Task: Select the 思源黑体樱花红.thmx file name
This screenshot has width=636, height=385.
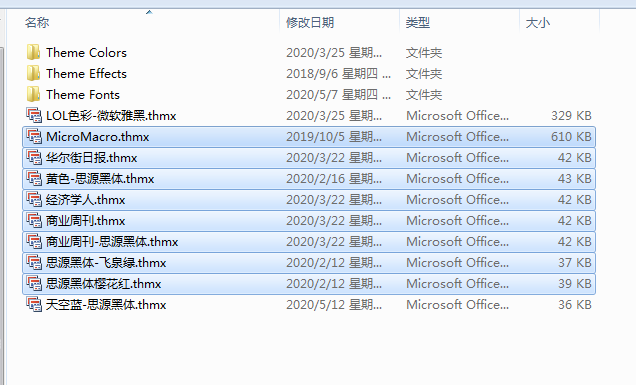Action: click(x=103, y=284)
